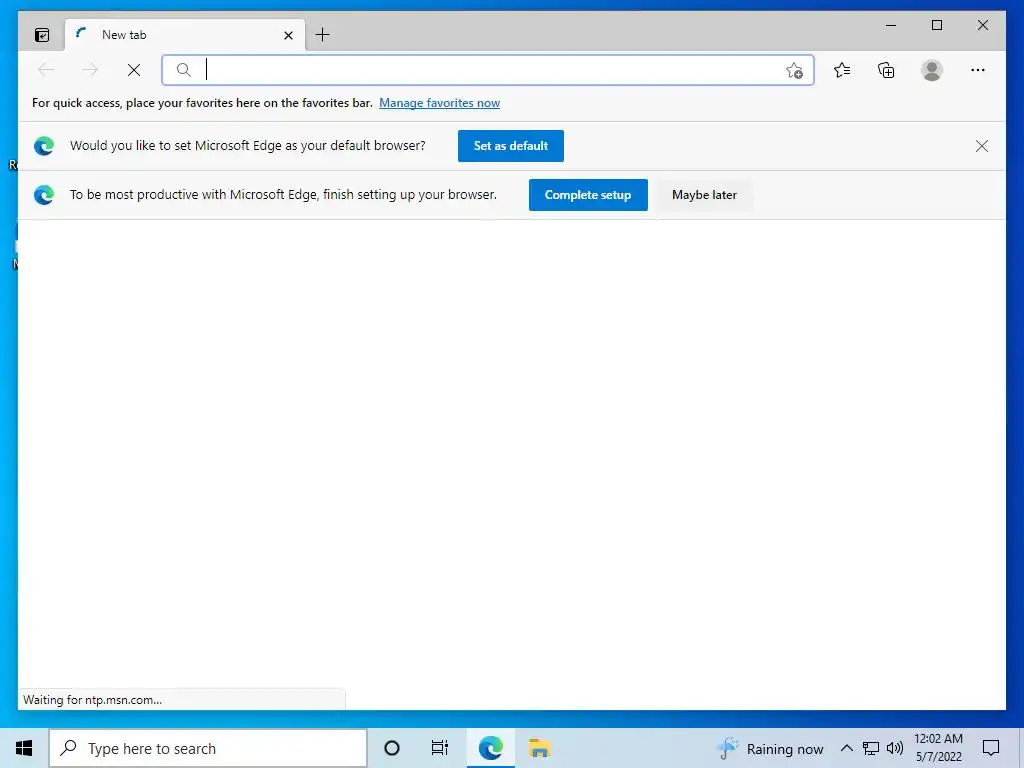Open the volume tray icon
This screenshot has height=768, width=1024.
pos(895,748)
